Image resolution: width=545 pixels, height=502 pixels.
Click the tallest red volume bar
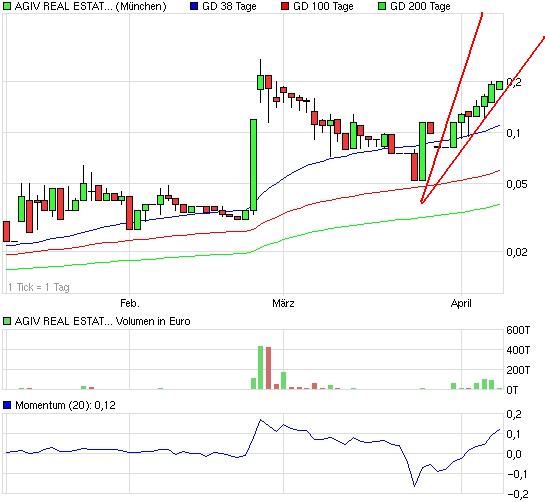click(x=268, y=368)
